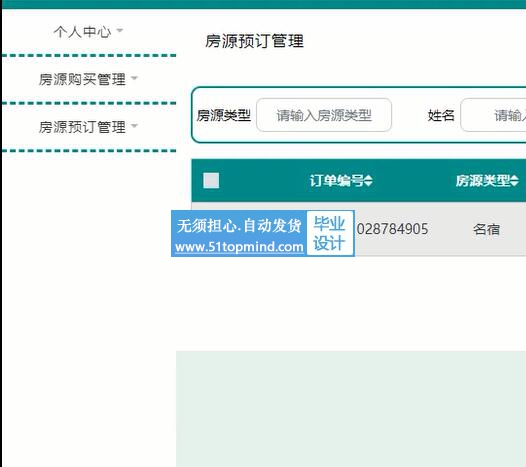This screenshot has height=467, width=526.
Task: Sort 订单编号 column descending with down arrow
Action: [368, 184]
